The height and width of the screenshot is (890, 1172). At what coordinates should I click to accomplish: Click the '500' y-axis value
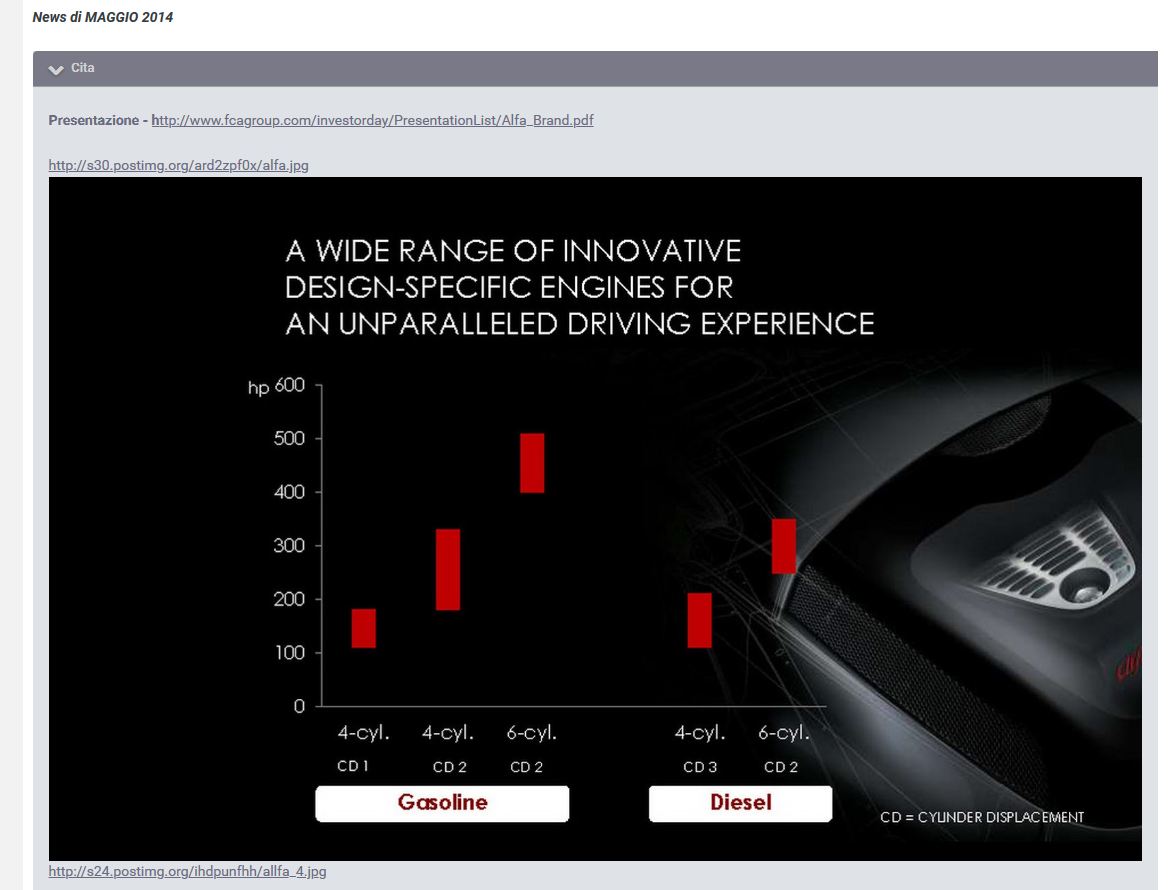point(289,439)
